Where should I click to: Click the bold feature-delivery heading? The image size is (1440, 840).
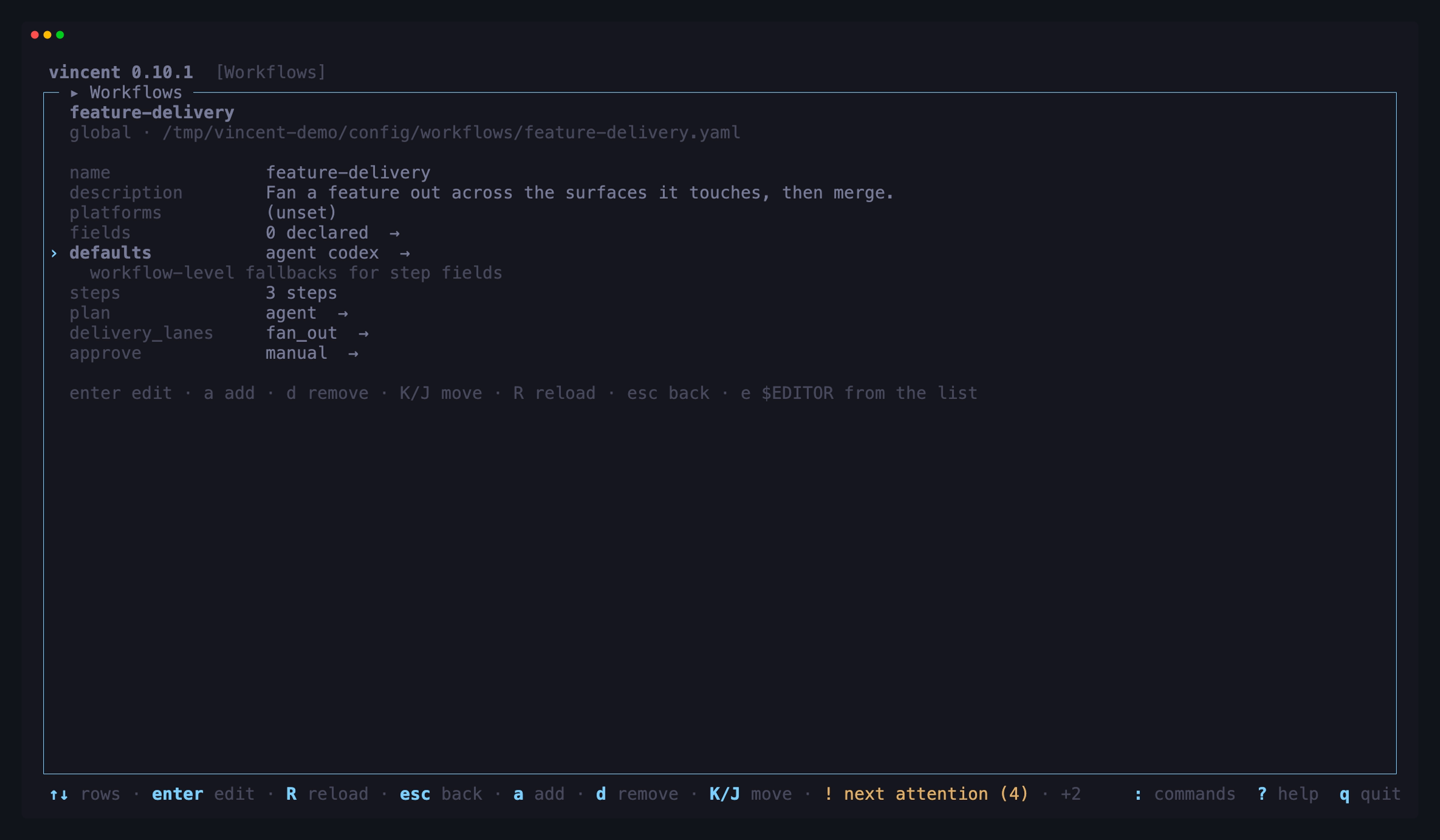(x=152, y=113)
